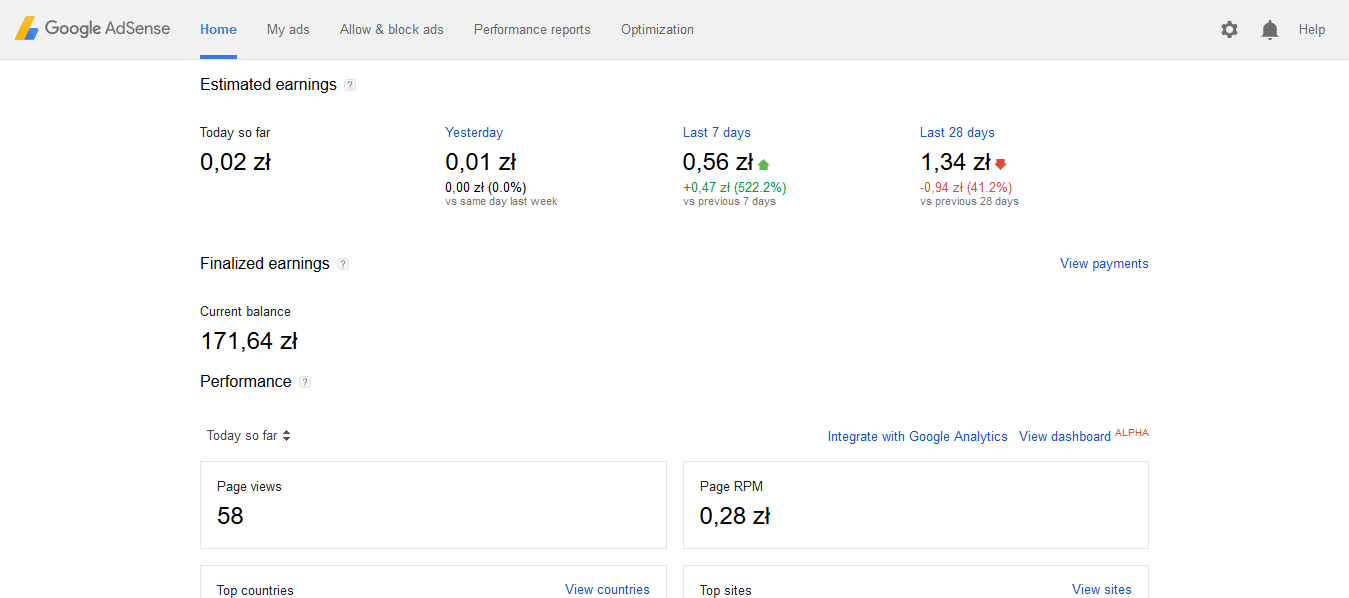Switch to the My ads tab

(288, 30)
